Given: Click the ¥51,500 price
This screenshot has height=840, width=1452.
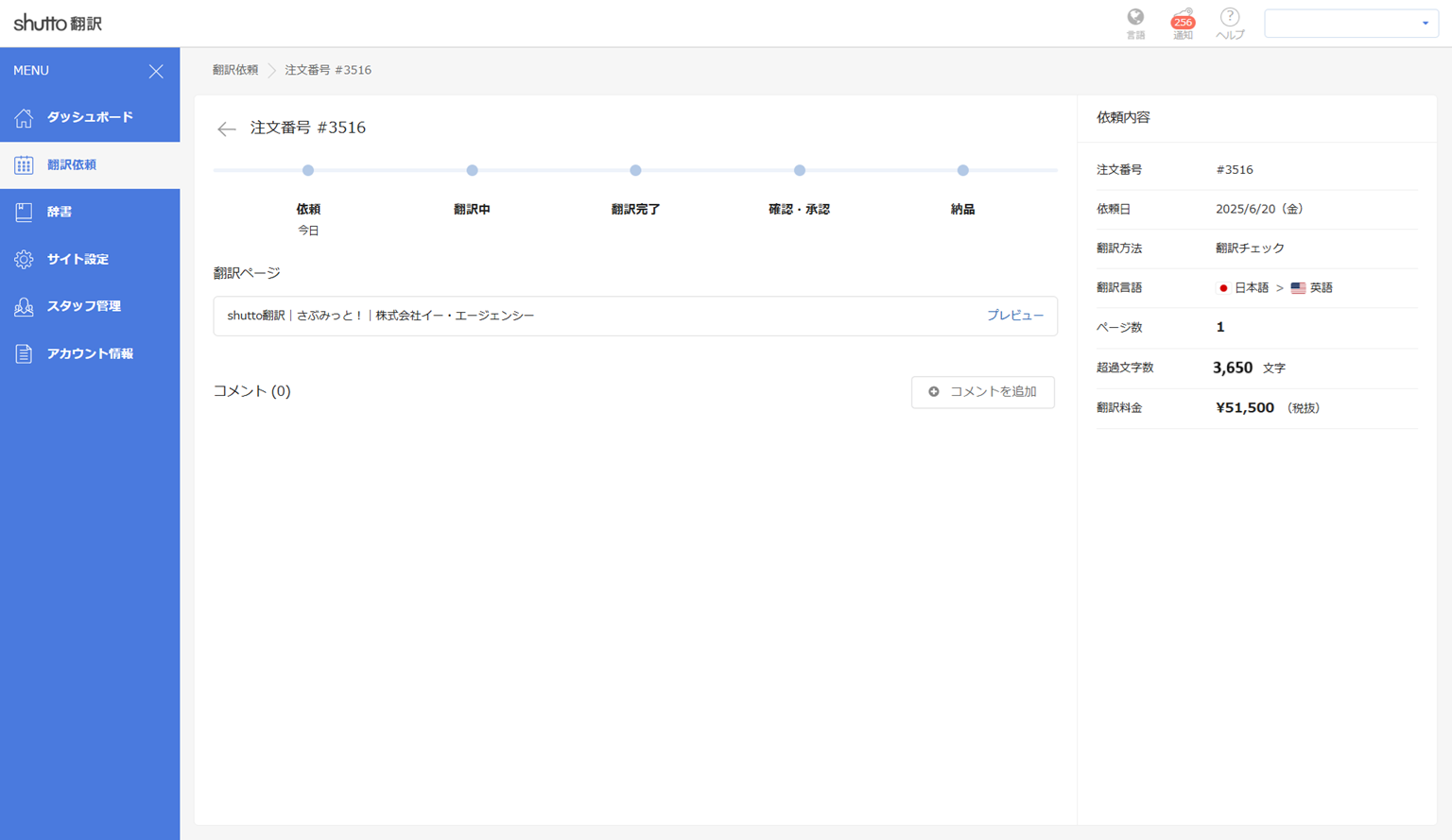Looking at the screenshot, I should 1245,407.
